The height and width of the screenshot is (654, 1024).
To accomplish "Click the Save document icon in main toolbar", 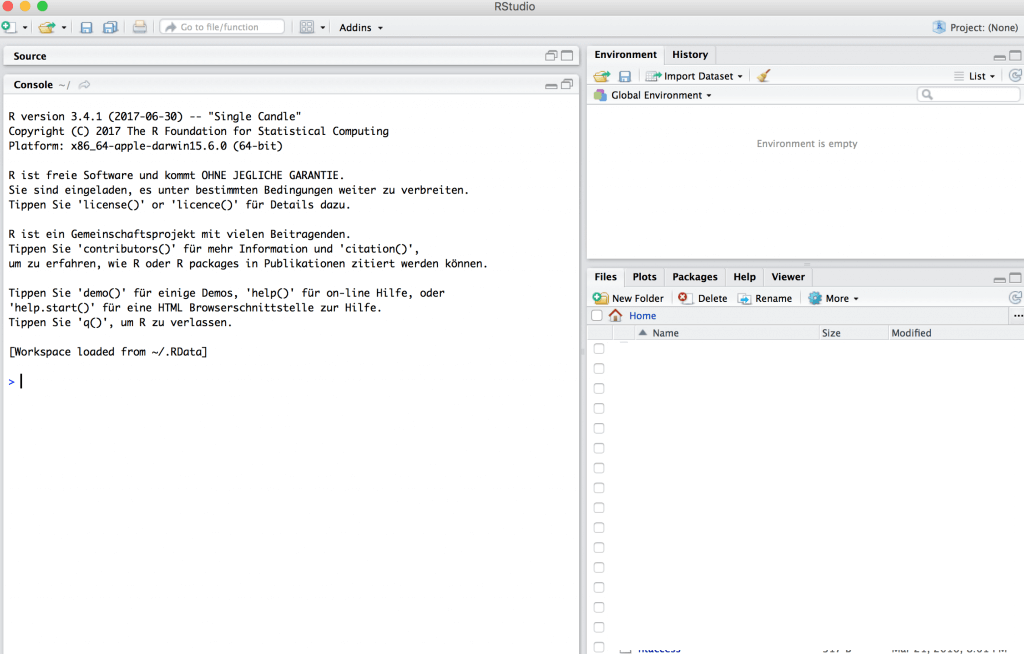I will click(x=86, y=27).
